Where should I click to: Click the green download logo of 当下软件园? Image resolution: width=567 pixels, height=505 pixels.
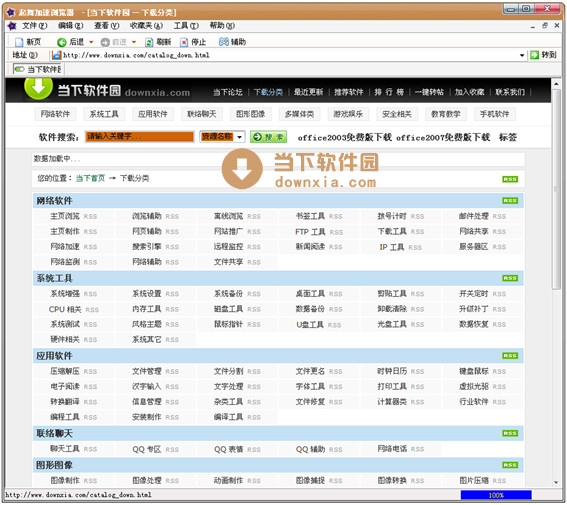[x=38, y=88]
